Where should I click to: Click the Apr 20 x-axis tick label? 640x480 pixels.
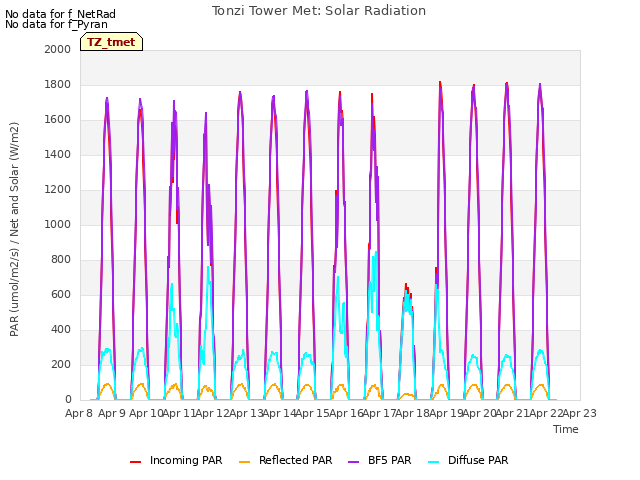[x=479, y=413]
